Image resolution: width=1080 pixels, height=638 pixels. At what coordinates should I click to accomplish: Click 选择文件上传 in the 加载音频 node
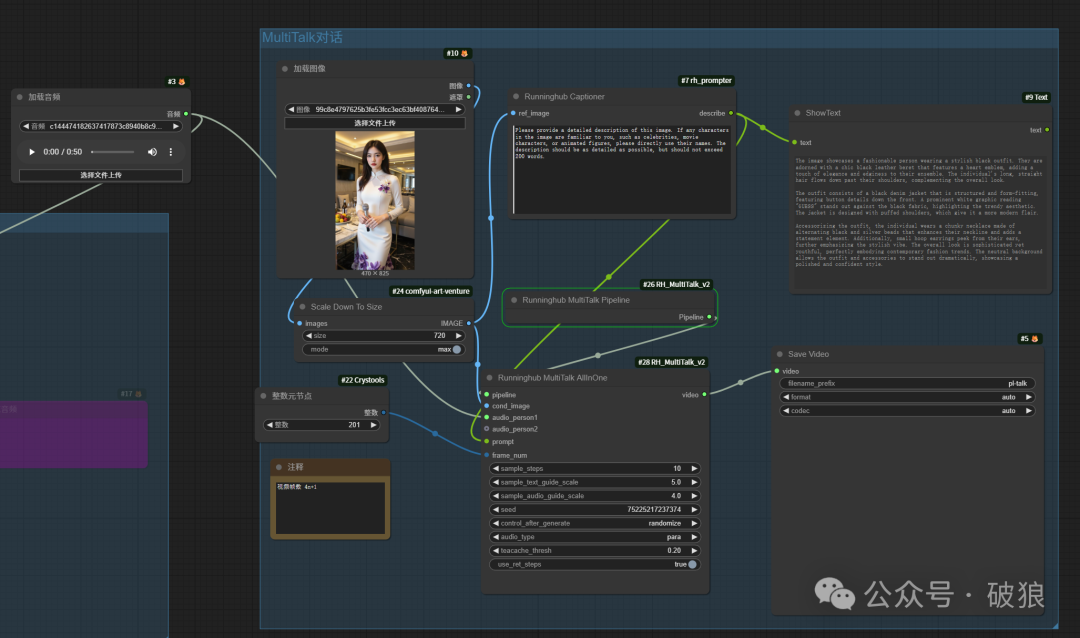(x=101, y=175)
